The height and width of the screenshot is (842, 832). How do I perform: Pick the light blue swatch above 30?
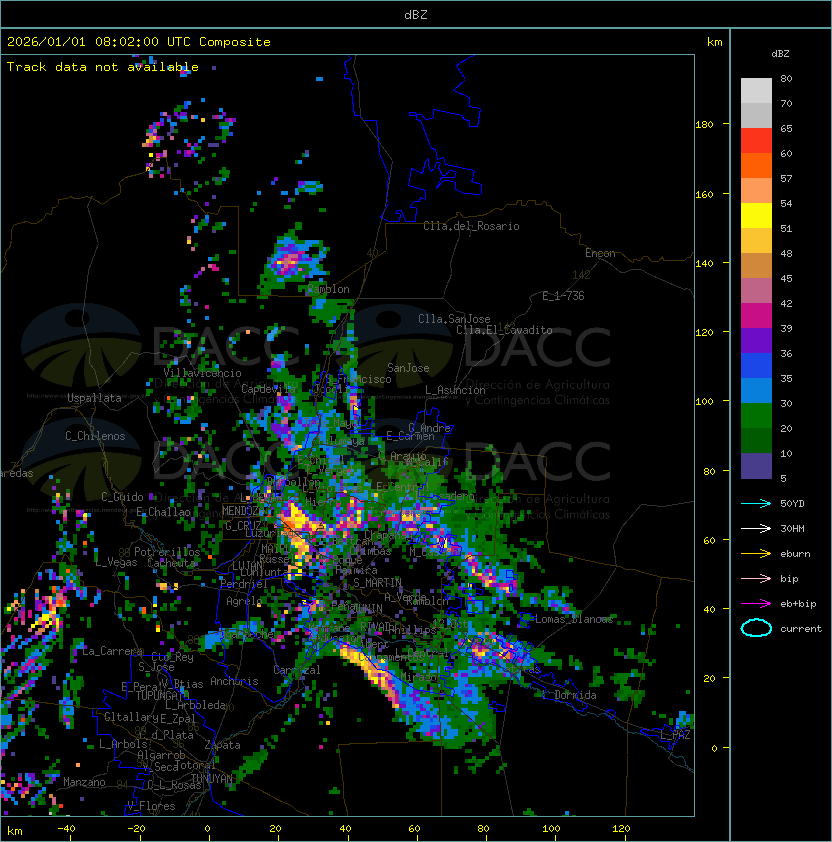coord(756,390)
